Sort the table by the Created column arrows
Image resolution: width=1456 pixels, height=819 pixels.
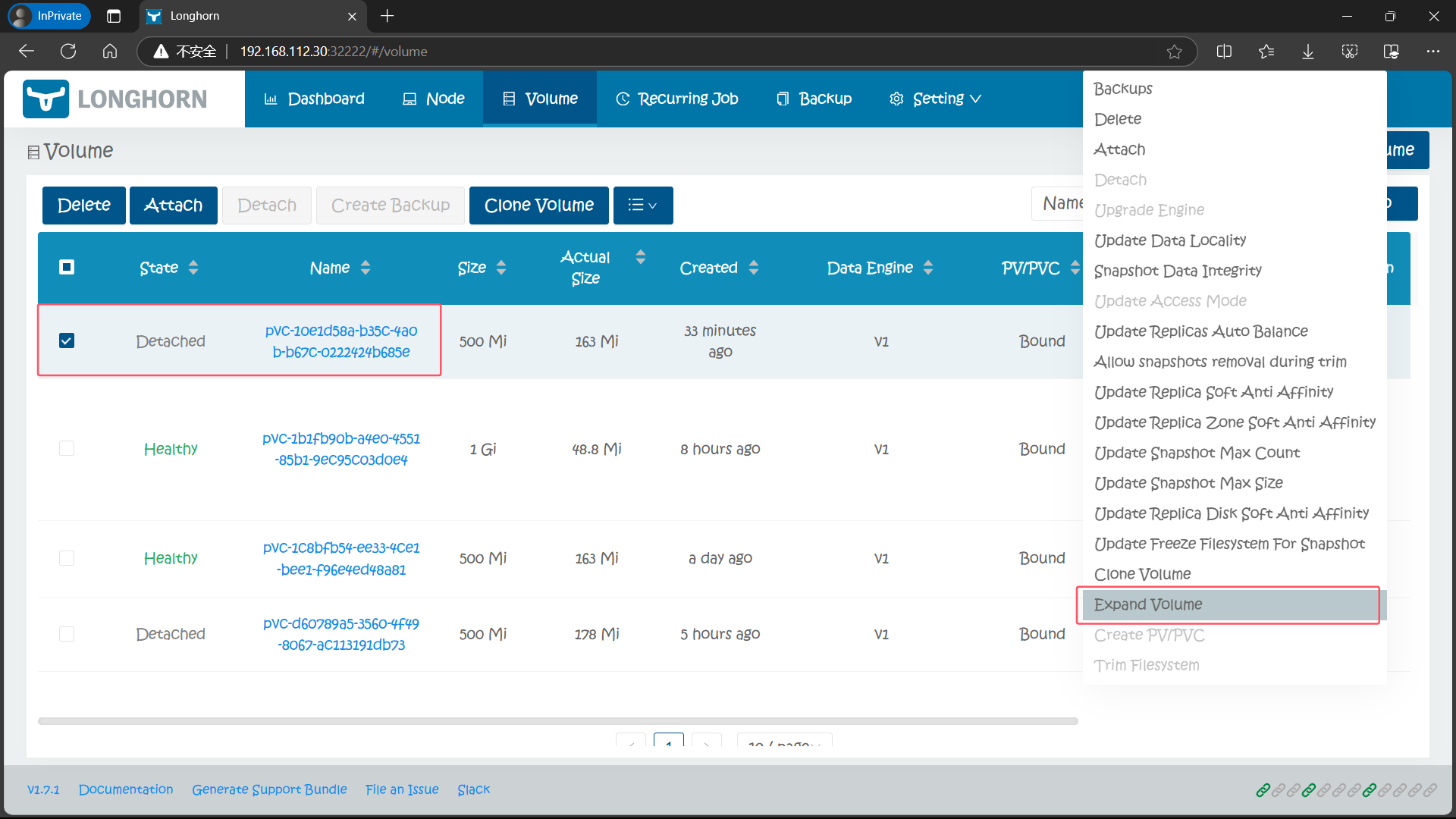coord(754,268)
